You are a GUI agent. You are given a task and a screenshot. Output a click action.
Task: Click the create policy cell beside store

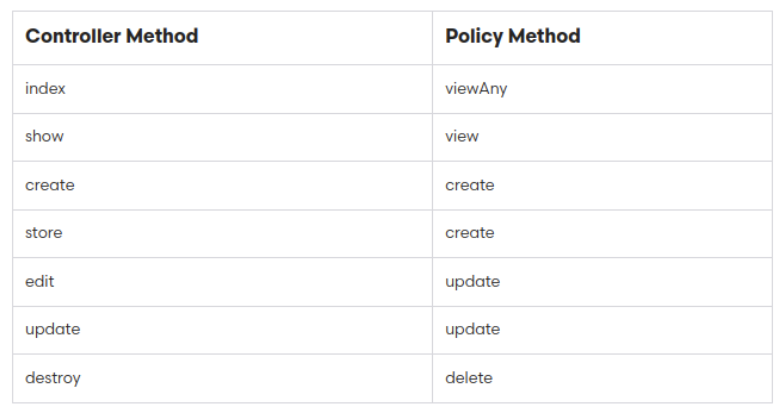[602, 234]
